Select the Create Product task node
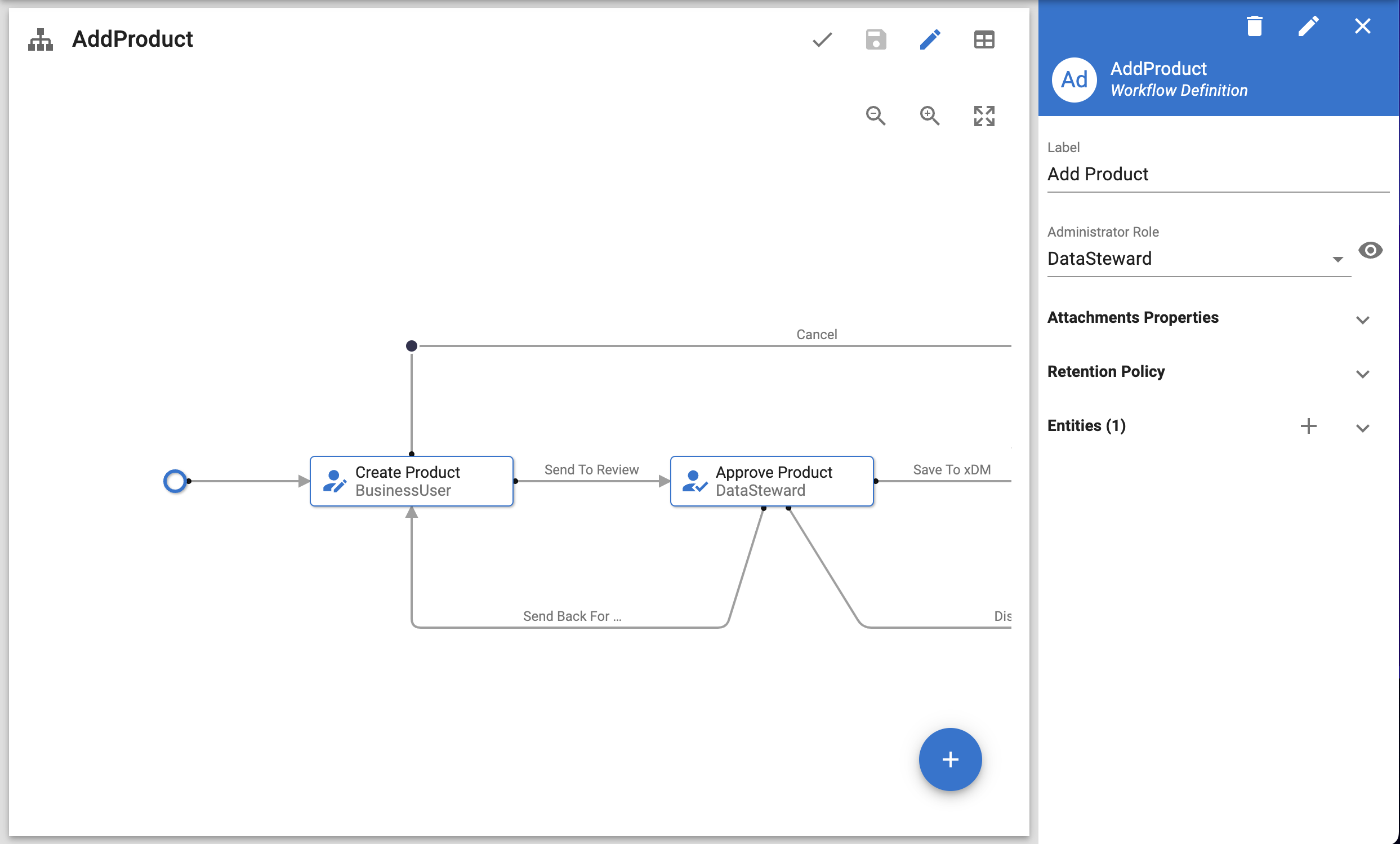Viewport: 1400px width, 844px height. tap(411, 481)
